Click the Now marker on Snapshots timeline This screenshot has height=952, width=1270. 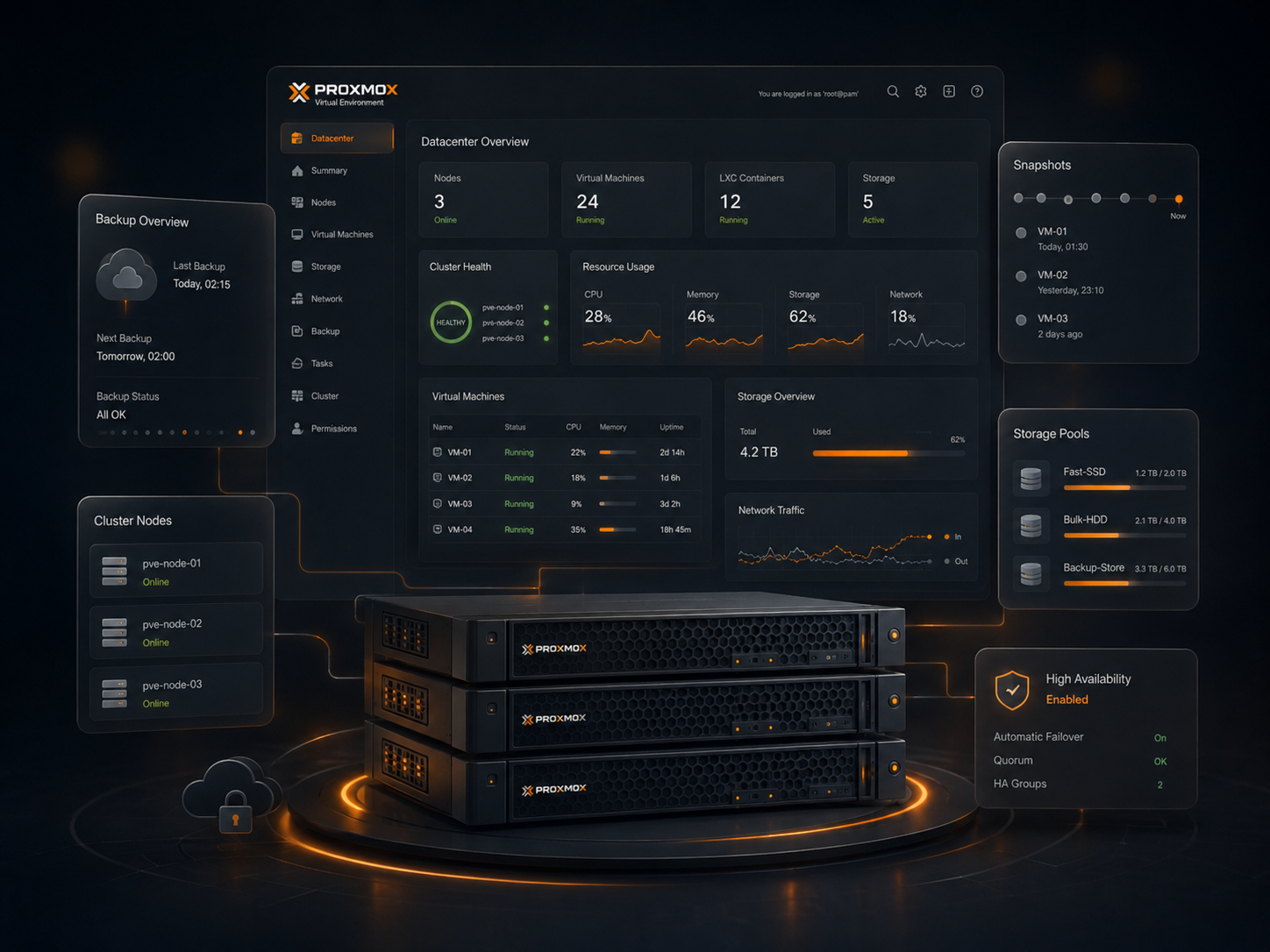1179,199
